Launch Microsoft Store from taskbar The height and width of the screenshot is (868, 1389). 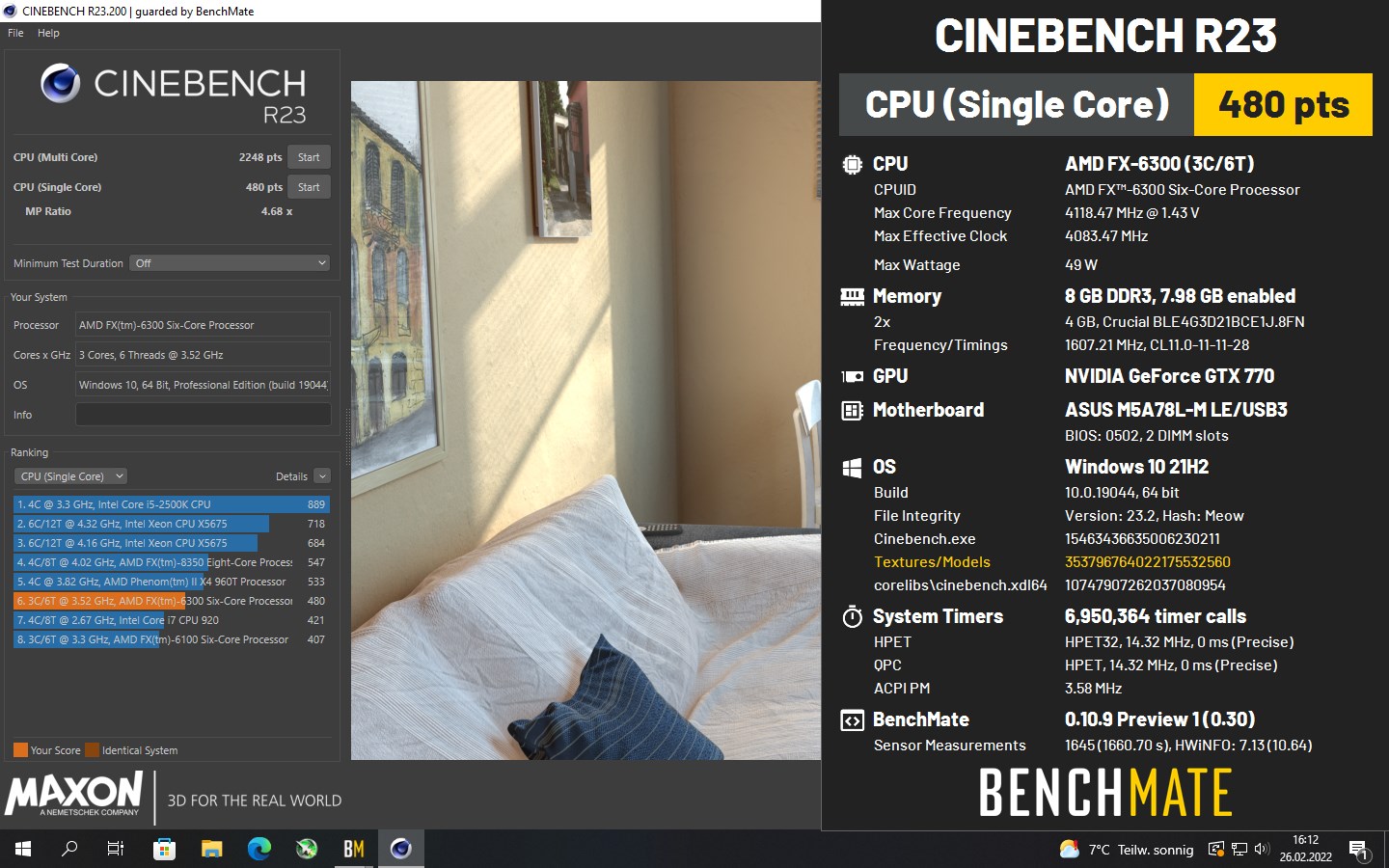pos(164,849)
